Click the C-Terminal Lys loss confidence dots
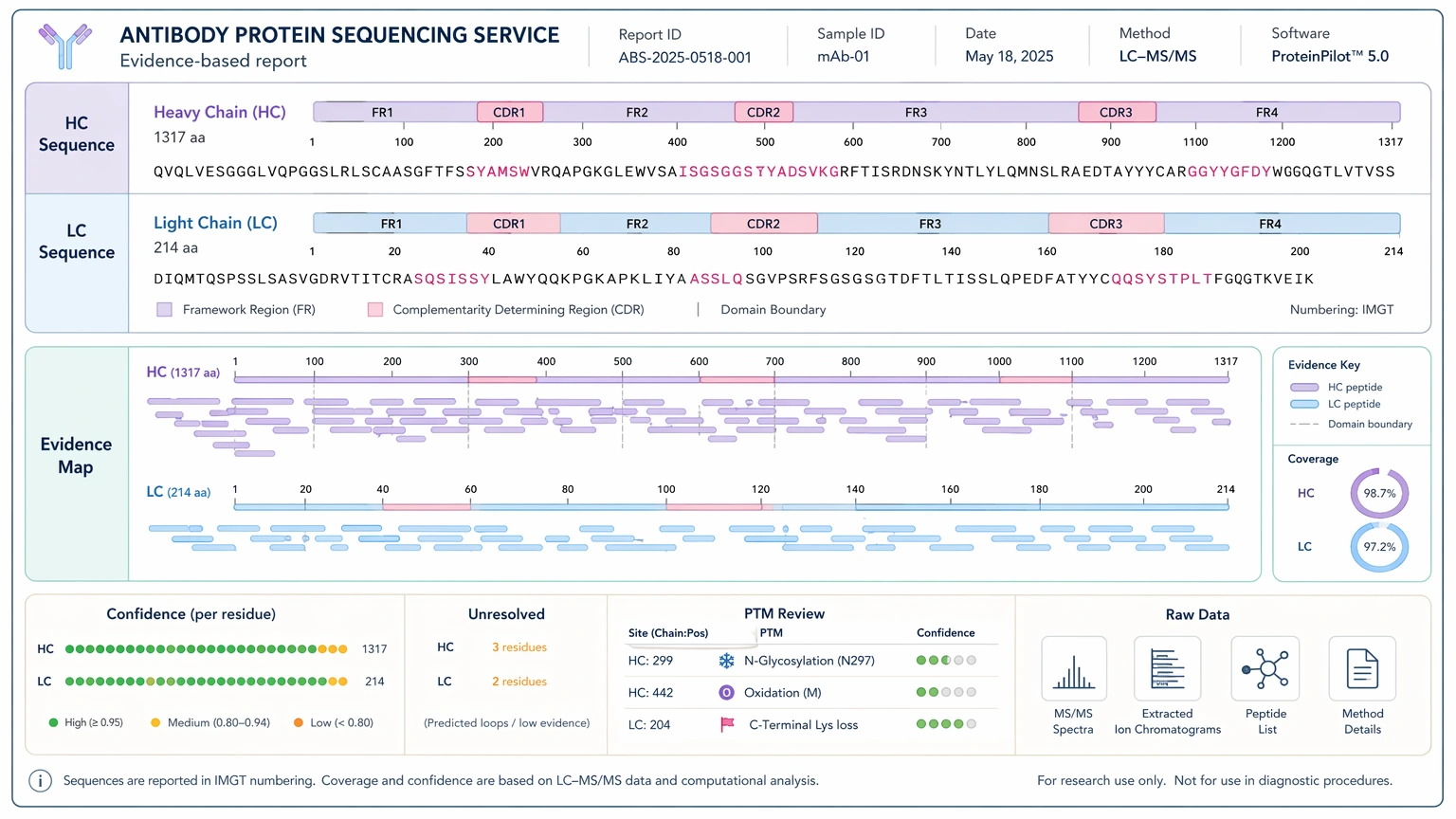Viewport: 1456px width, 819px height. pos(946,724)
